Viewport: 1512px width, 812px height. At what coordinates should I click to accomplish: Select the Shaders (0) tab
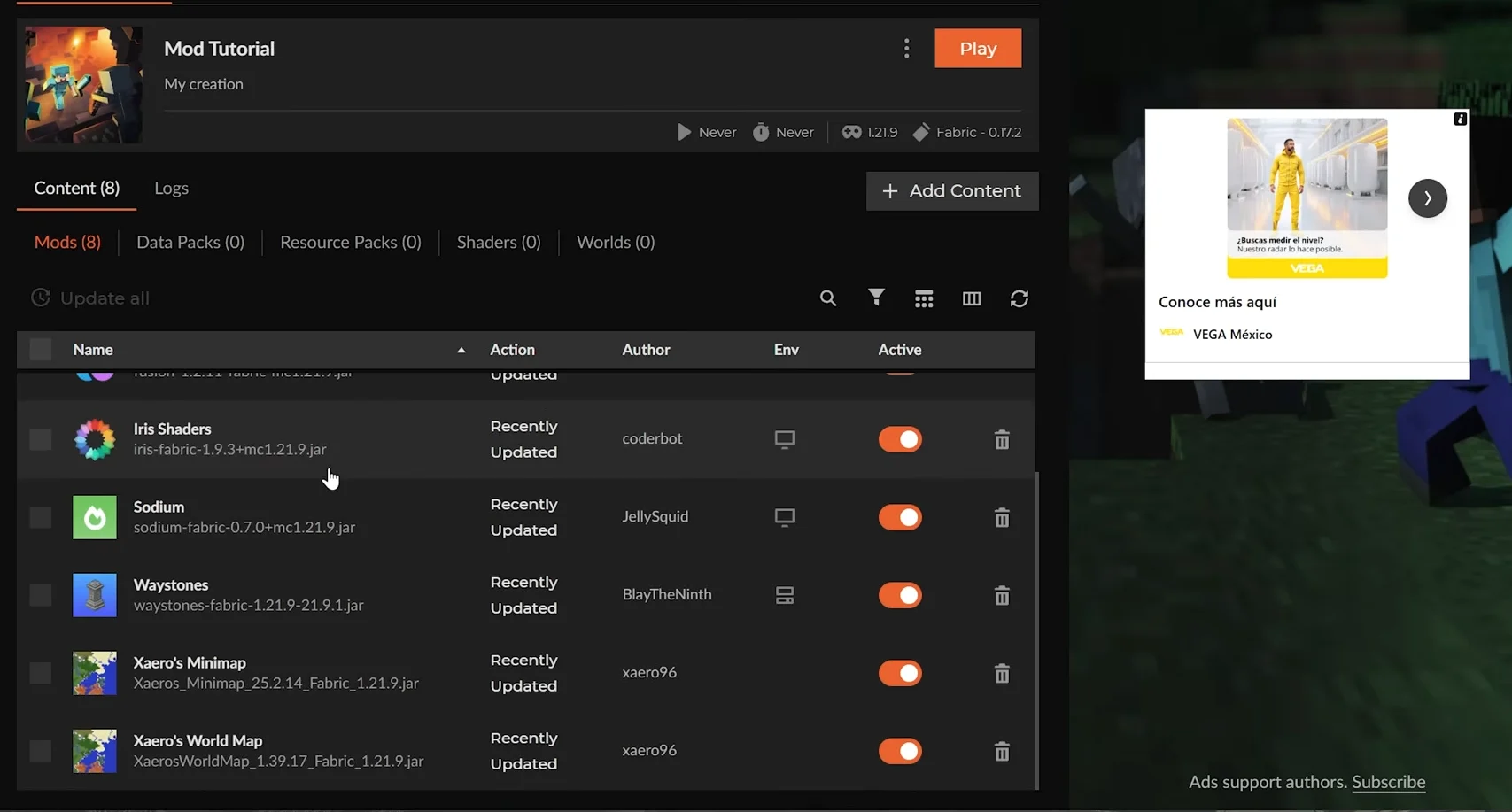click(x=499, y=242)
